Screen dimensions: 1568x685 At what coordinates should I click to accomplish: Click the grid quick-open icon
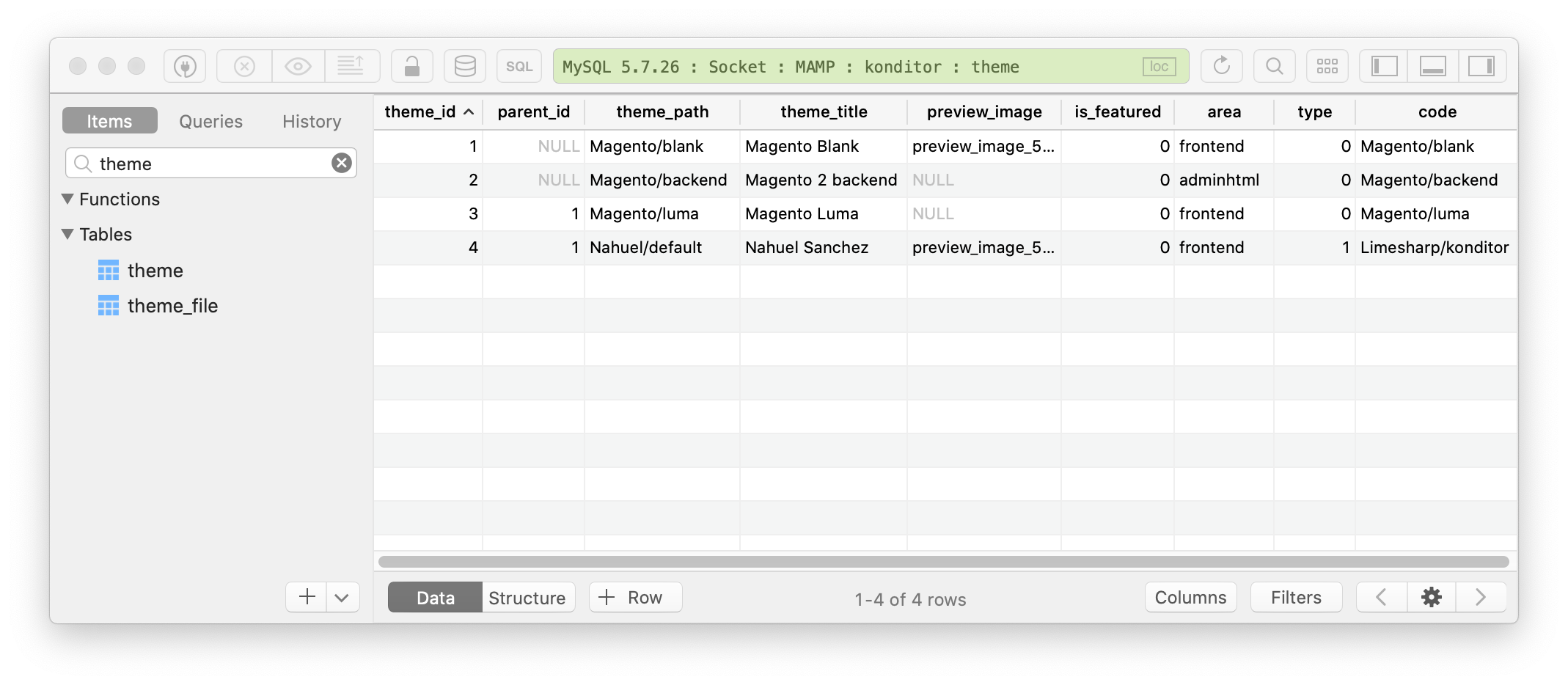coord(1327,67)
